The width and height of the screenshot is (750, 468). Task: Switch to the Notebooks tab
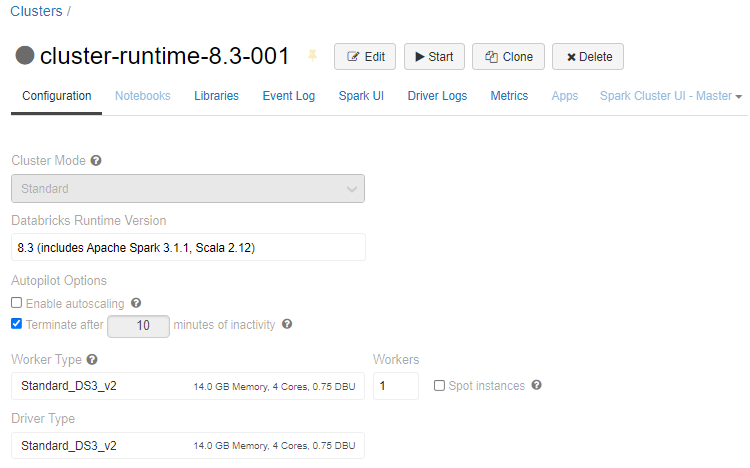(143, 96)
